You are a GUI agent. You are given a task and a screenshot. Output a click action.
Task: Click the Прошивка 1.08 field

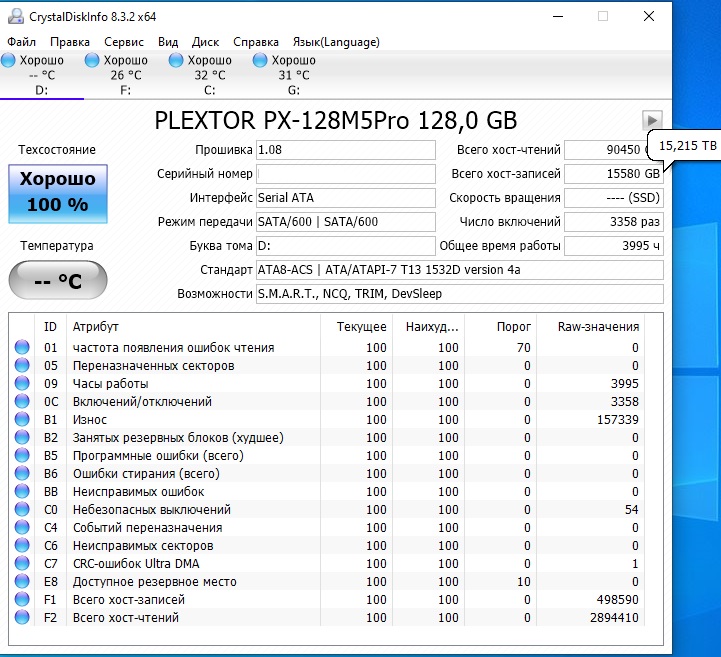(x=345, y=150)
